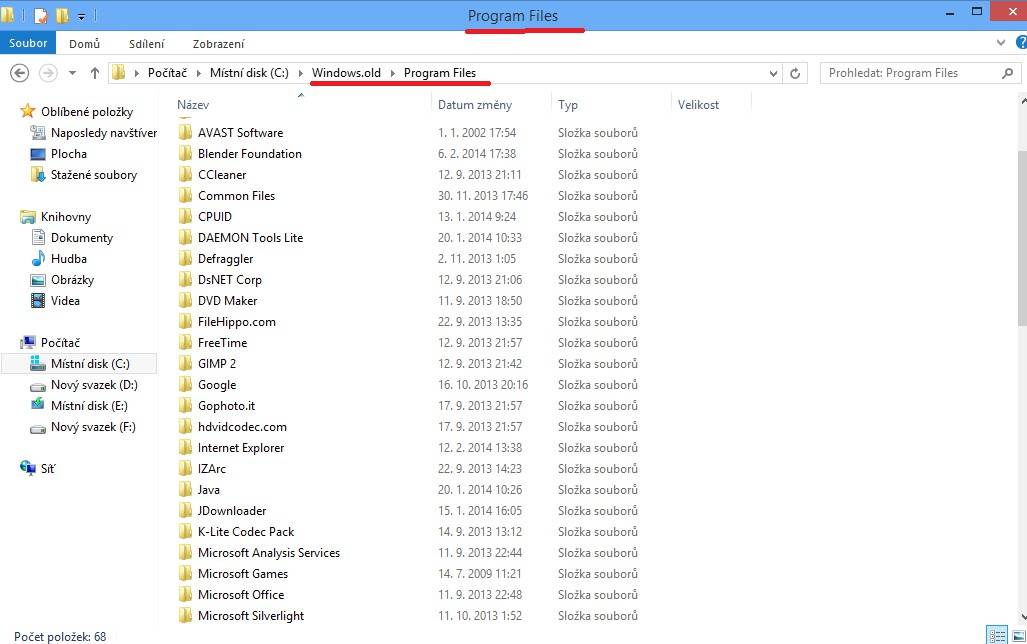This screenshot has width=1027, height=644.
Task: Open Síť network icon in sidebar
Action: [28, 468]
